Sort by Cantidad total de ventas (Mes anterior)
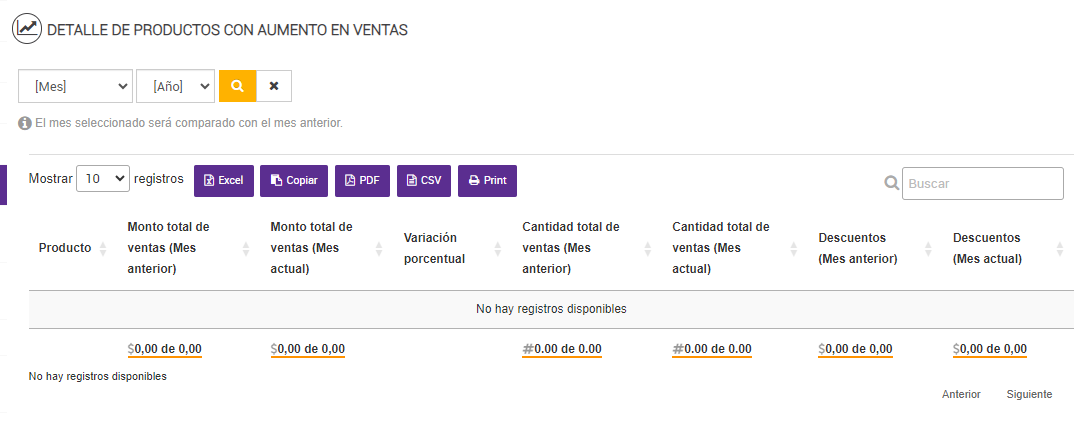Image resolution: width=1084 pixels, height=427 pixels. tap(571, 248)
